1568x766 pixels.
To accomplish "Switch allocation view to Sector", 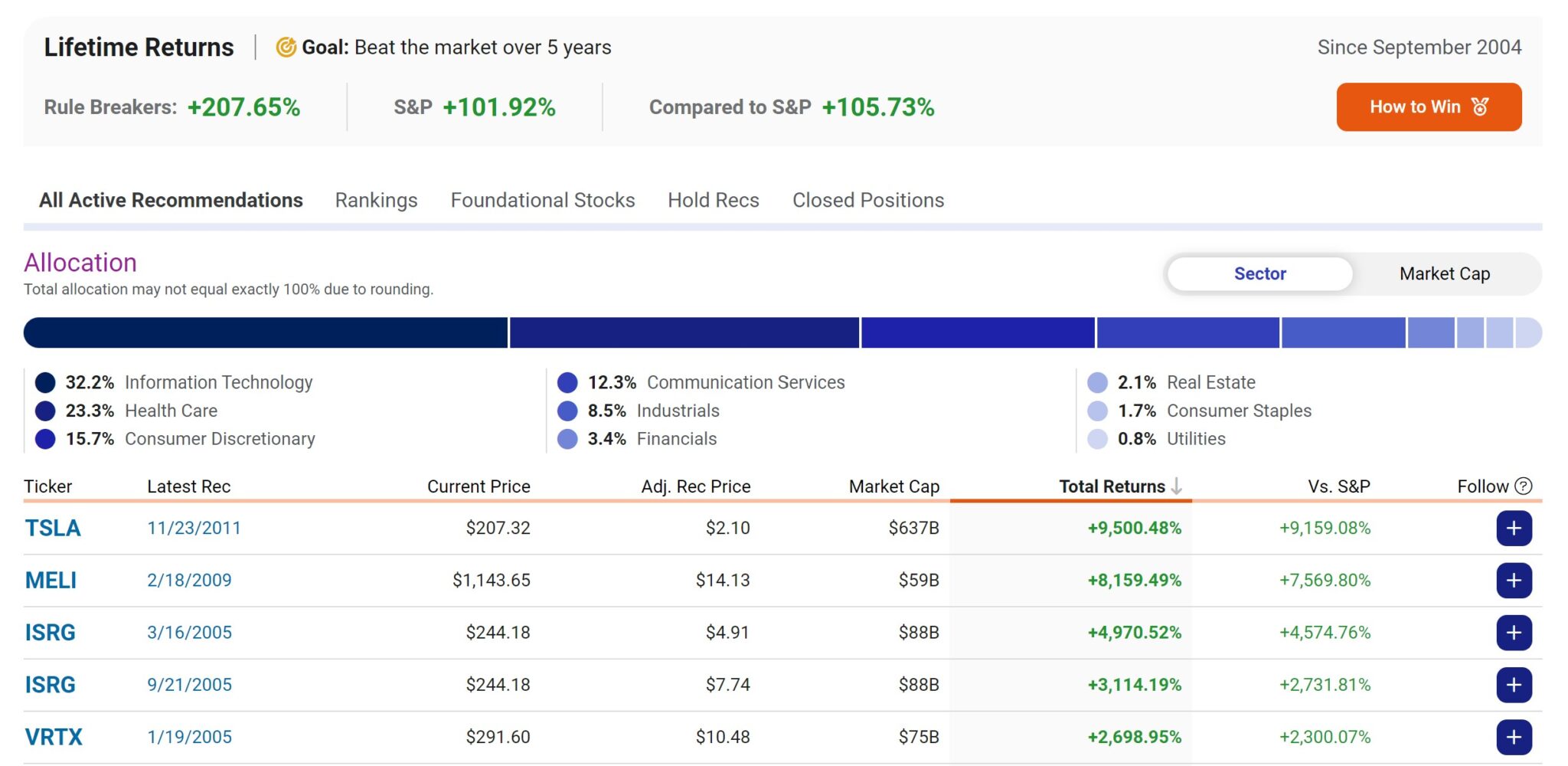I will 1260,274.
